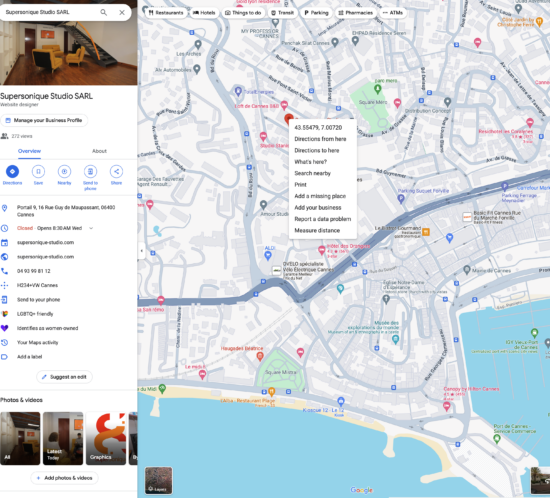Clear the search with the X icon
The height and width of the screenshot is (498, 550).
click(x=122, y=12)
